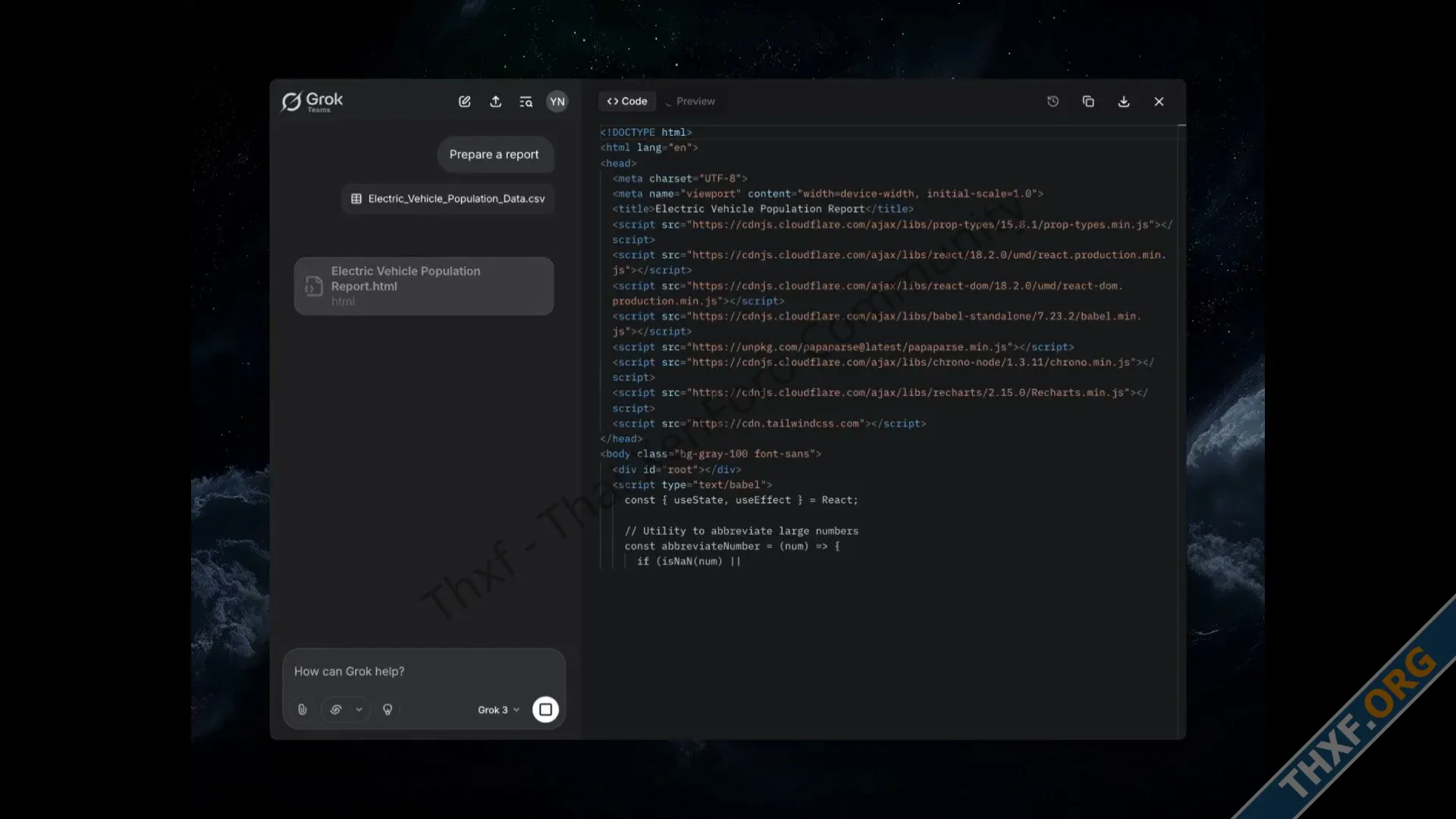Click the '// Utility to abbreviate large numbers' comment

coord(741,532)
